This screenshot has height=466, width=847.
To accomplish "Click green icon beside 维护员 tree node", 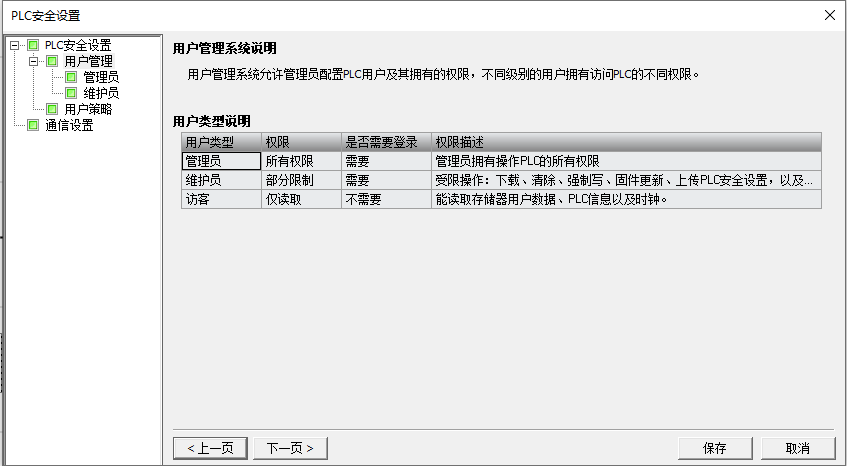I will tap(72, 93).
